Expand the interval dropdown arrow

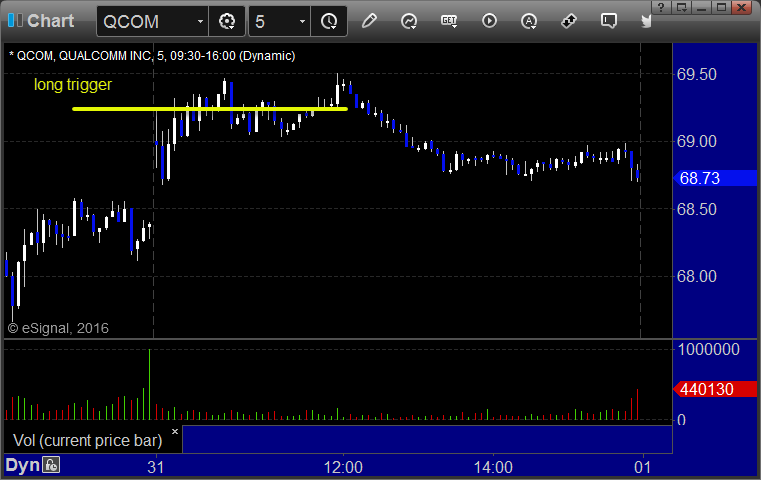click(302, 21)
